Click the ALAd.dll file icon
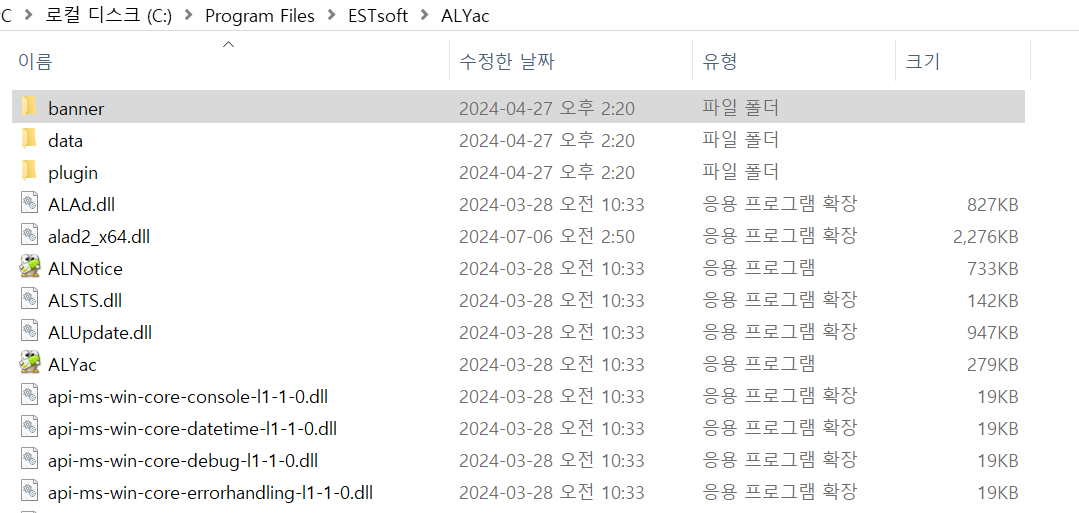Screen dimensions: 1079x513 [29, 204]
